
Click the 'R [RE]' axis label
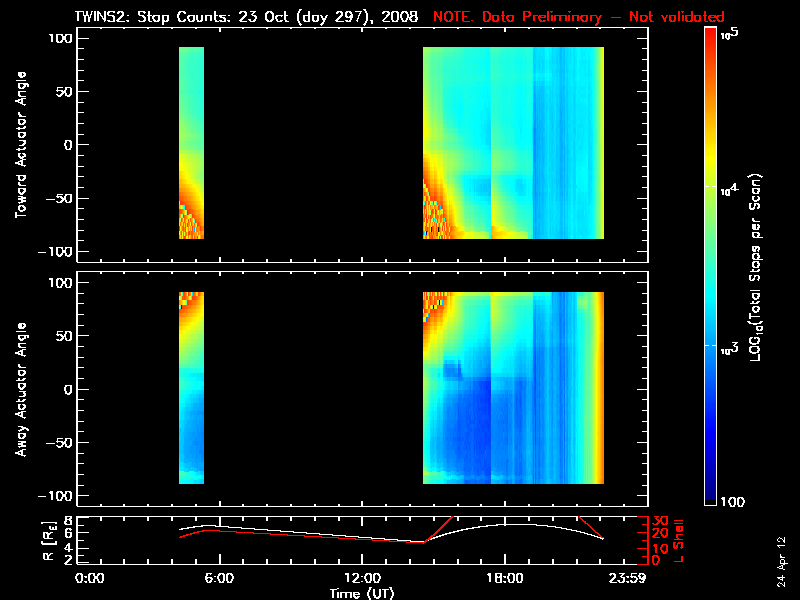coord(48,541)
